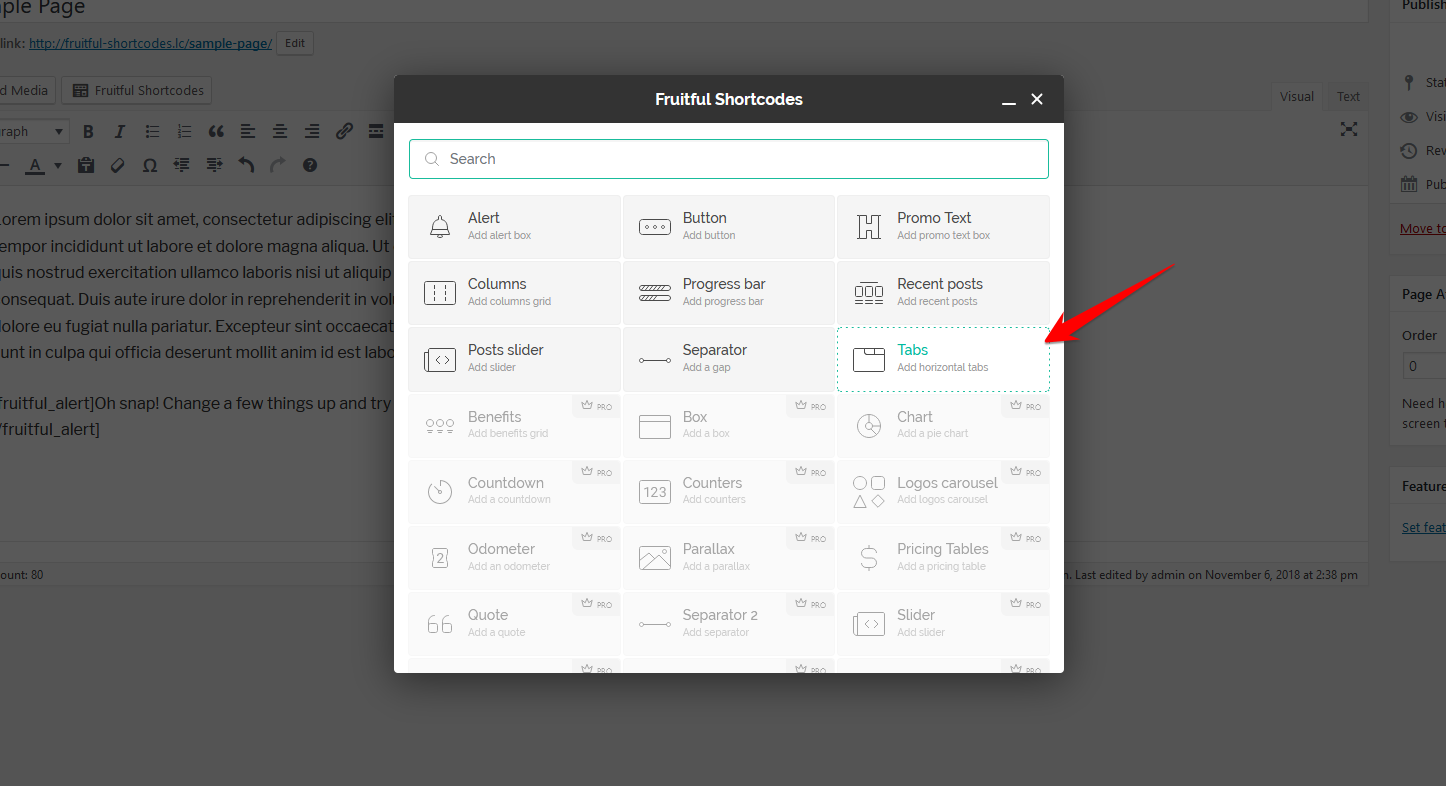This screenshot has width=1446, height=786.
Task: Switch to the Text editor tab
Action: pyautogui.click(x=1348, y=96)
